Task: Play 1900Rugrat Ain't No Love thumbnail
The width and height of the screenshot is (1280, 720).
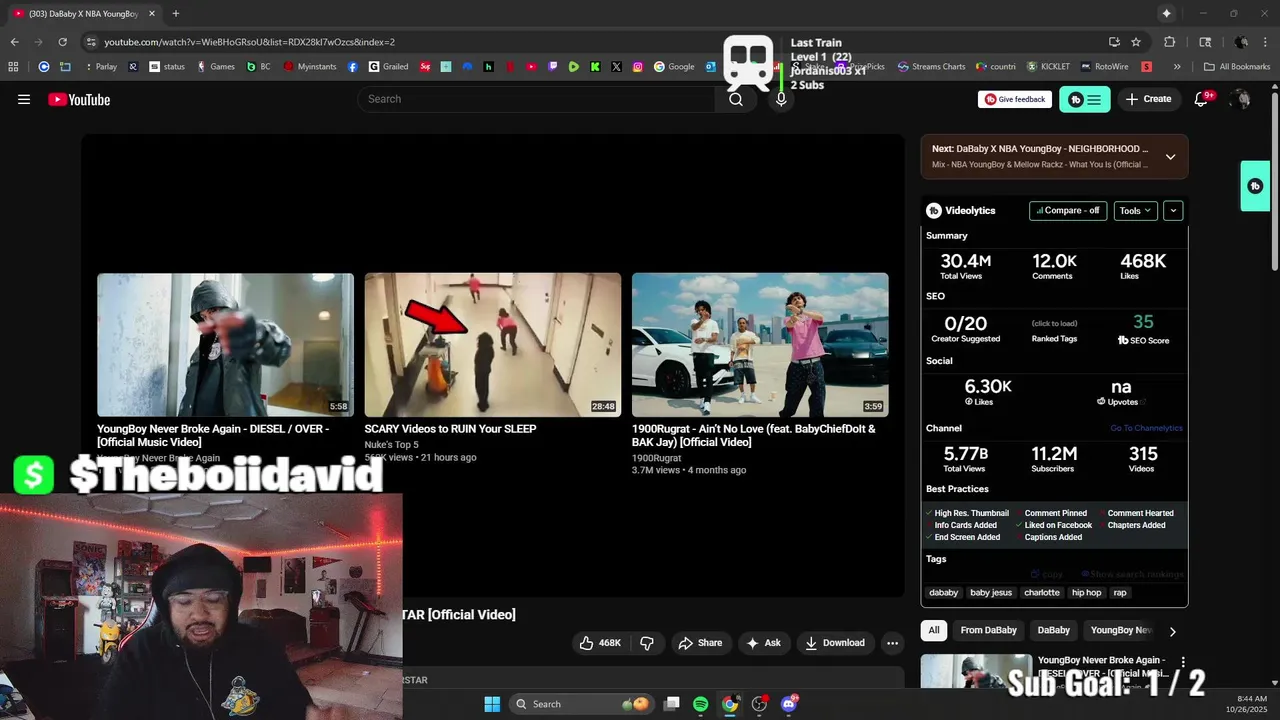Action: [x=760, y=344]
